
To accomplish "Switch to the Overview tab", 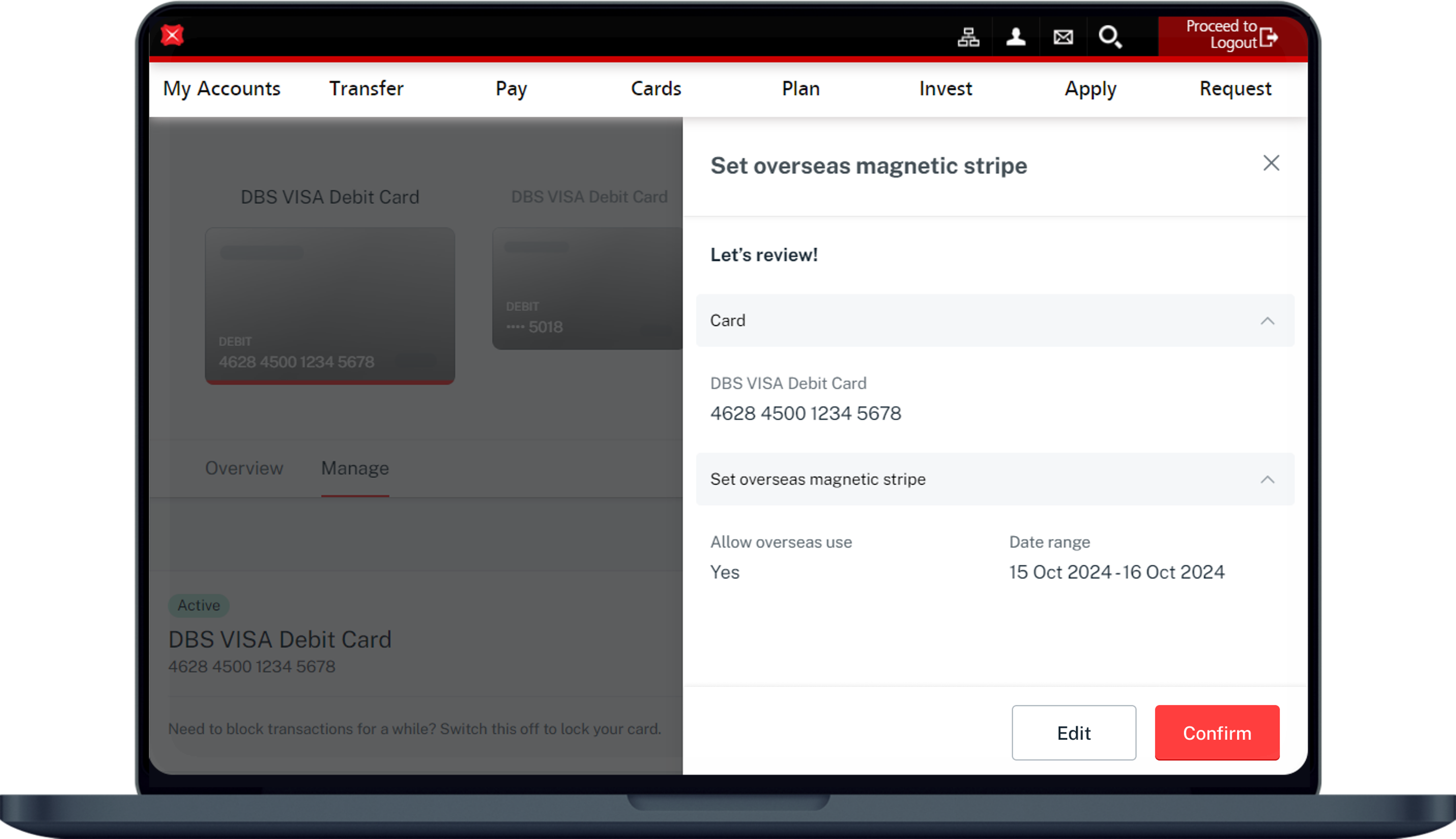I will point(244,468).
